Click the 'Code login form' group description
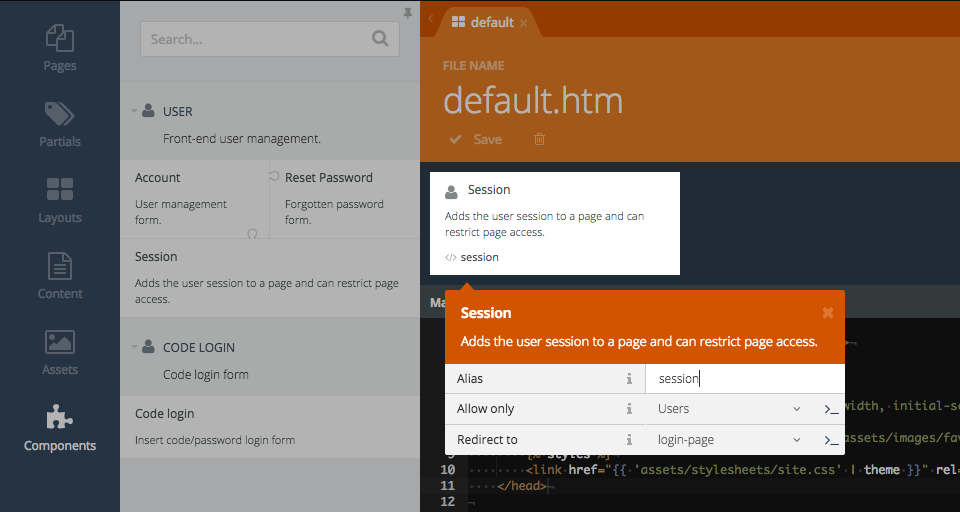Image resolution: width=960 pixels, height=512 pixels. point(206,375)
